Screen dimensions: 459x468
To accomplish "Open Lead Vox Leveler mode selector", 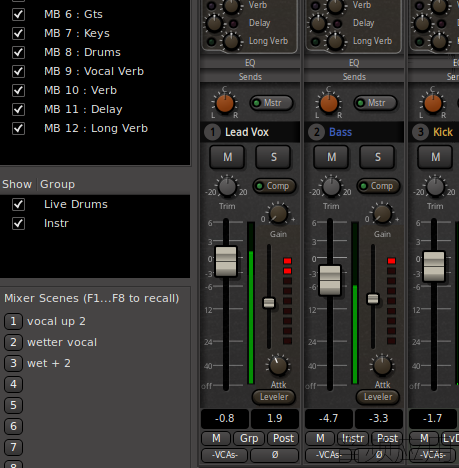I will [x=274, y=397].
